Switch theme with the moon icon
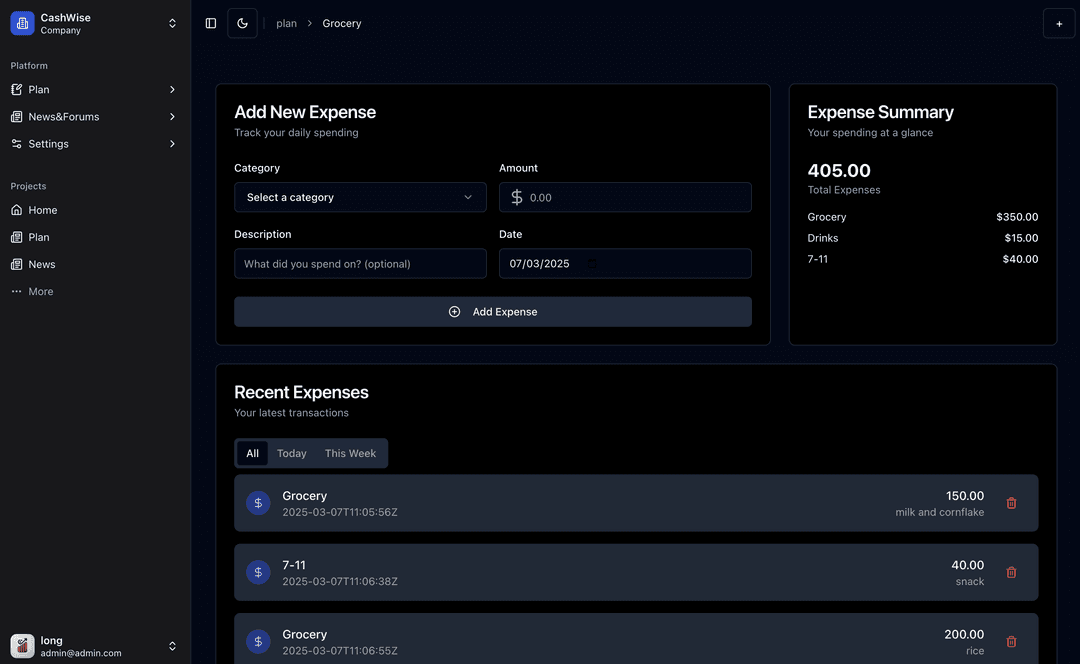Screen dimensions: 1080x664 [x=242, y=23]
